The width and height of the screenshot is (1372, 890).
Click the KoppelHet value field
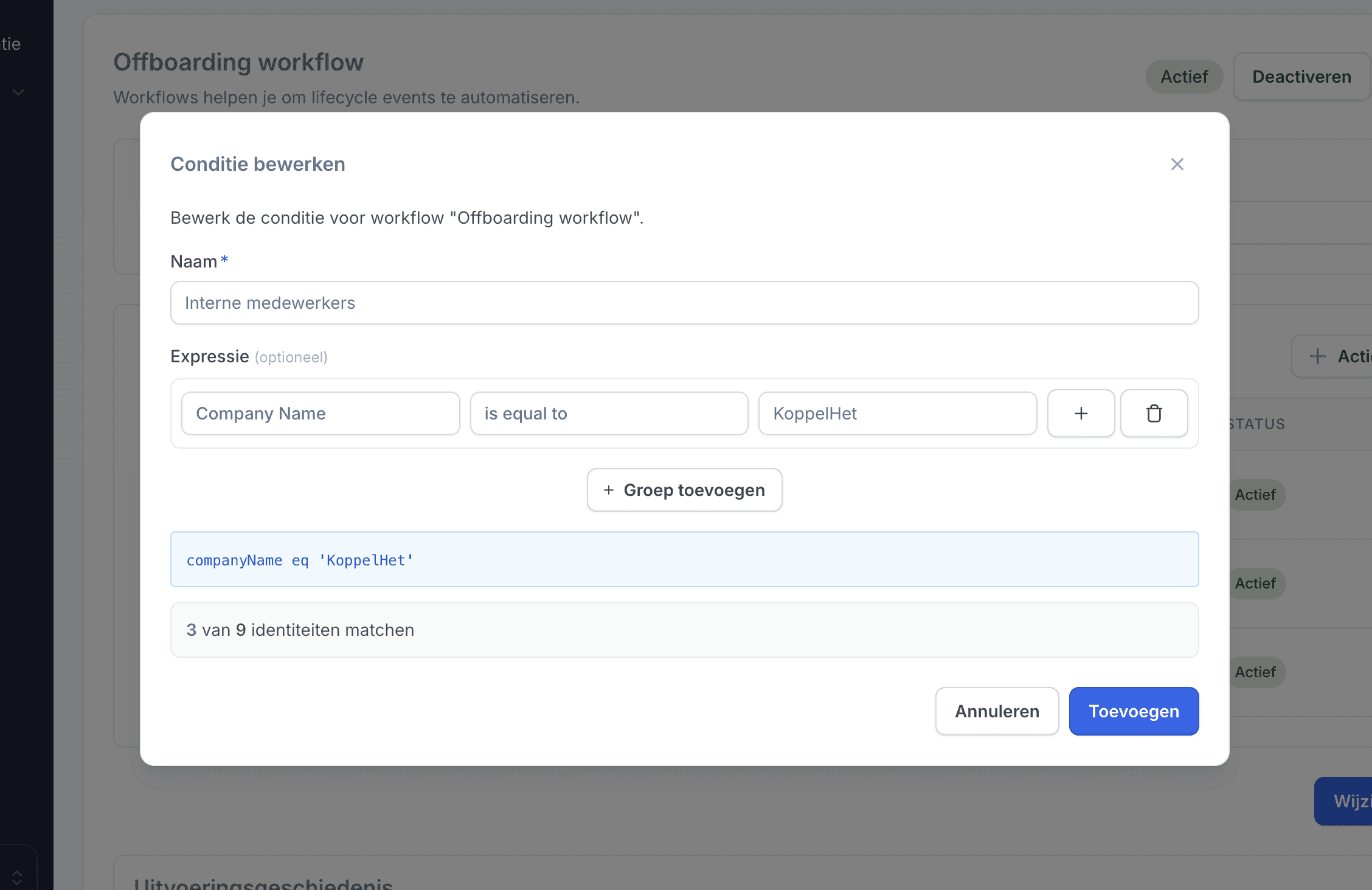point(897,413)
